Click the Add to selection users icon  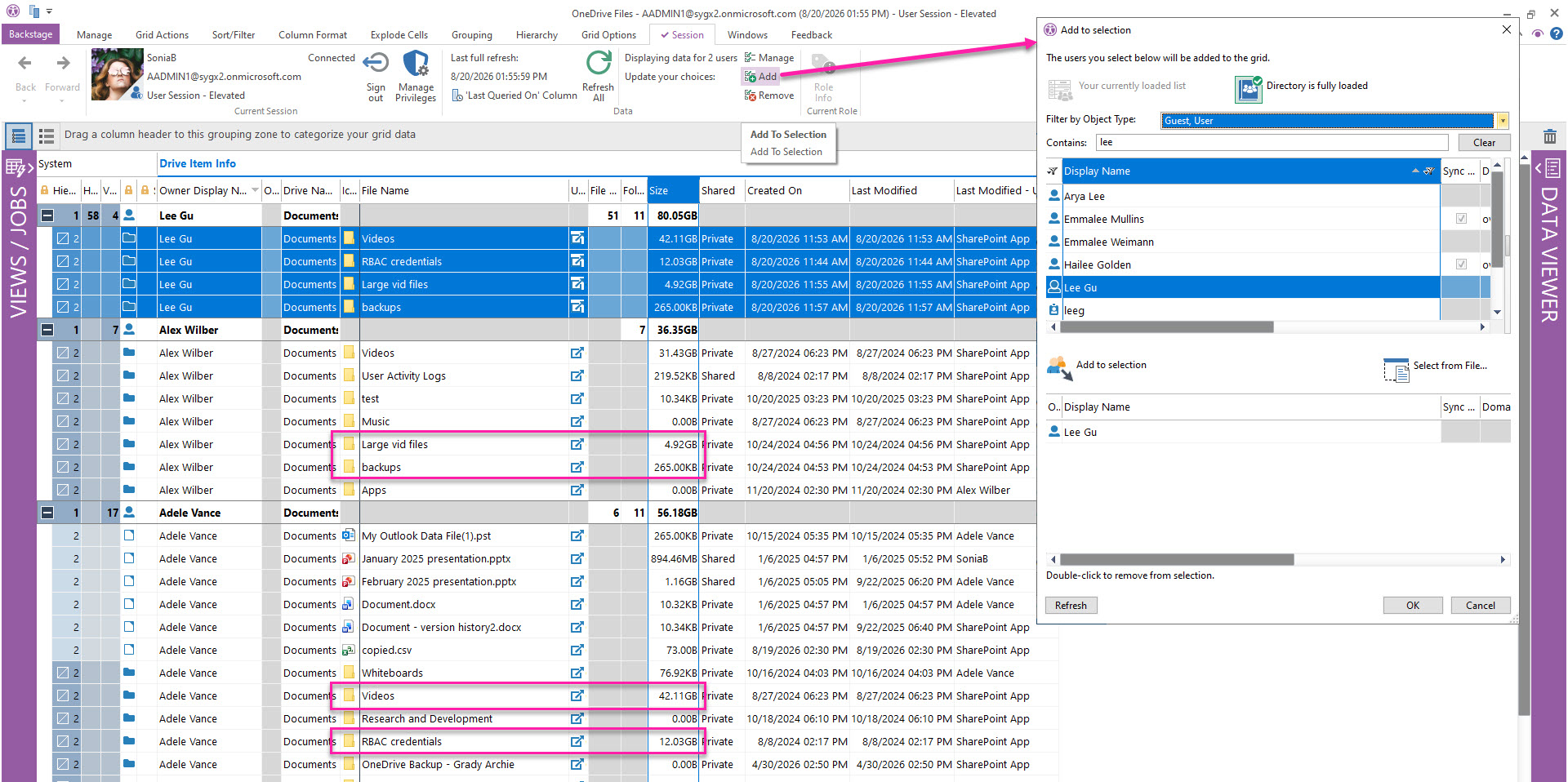tap(1060, 367)
